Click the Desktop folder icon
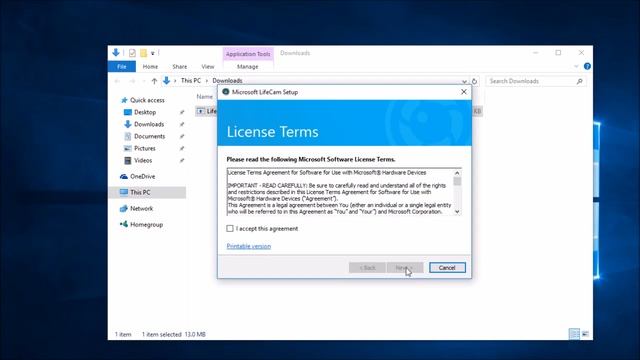Screen dimensions: 640x360 pos(128,112)
